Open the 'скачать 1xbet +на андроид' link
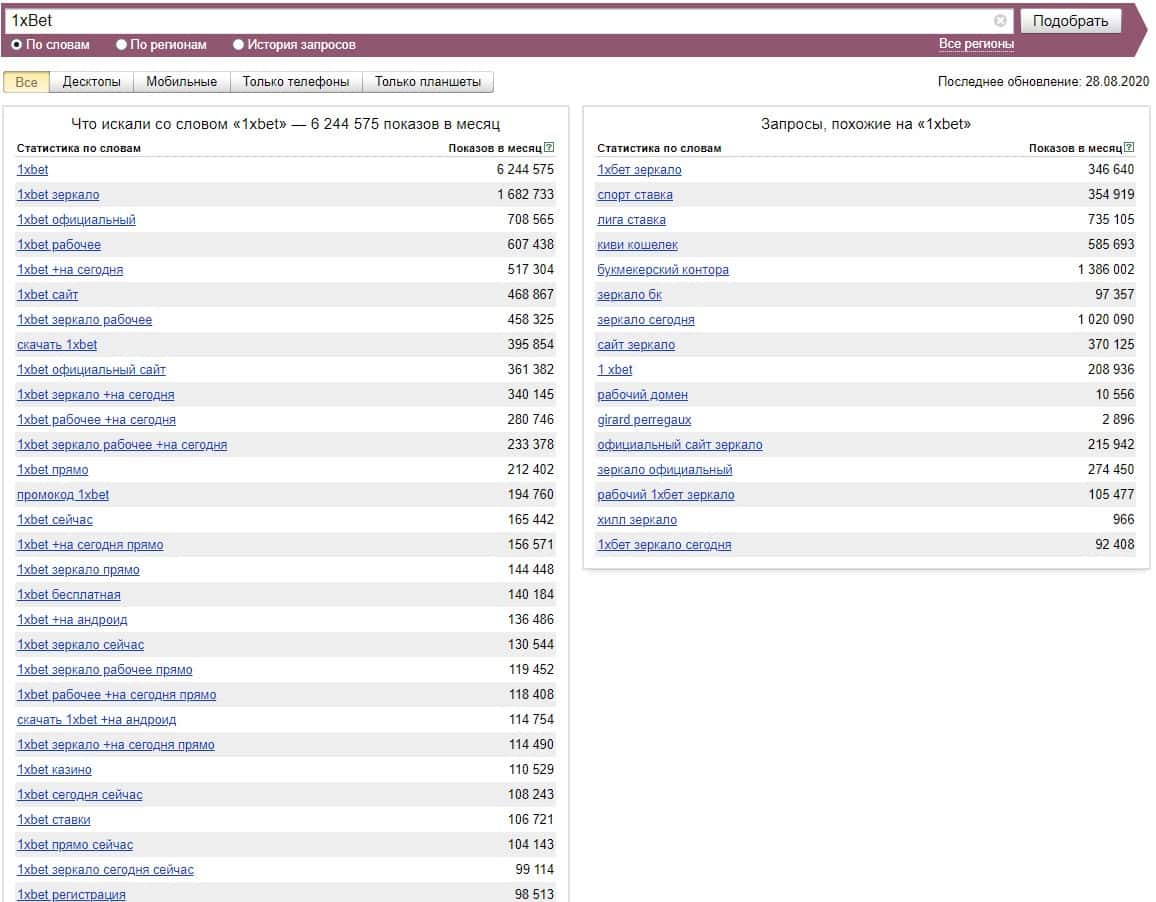Image resolution: width=1156 pixels, height=902 pixels. [x=96, y=720]
